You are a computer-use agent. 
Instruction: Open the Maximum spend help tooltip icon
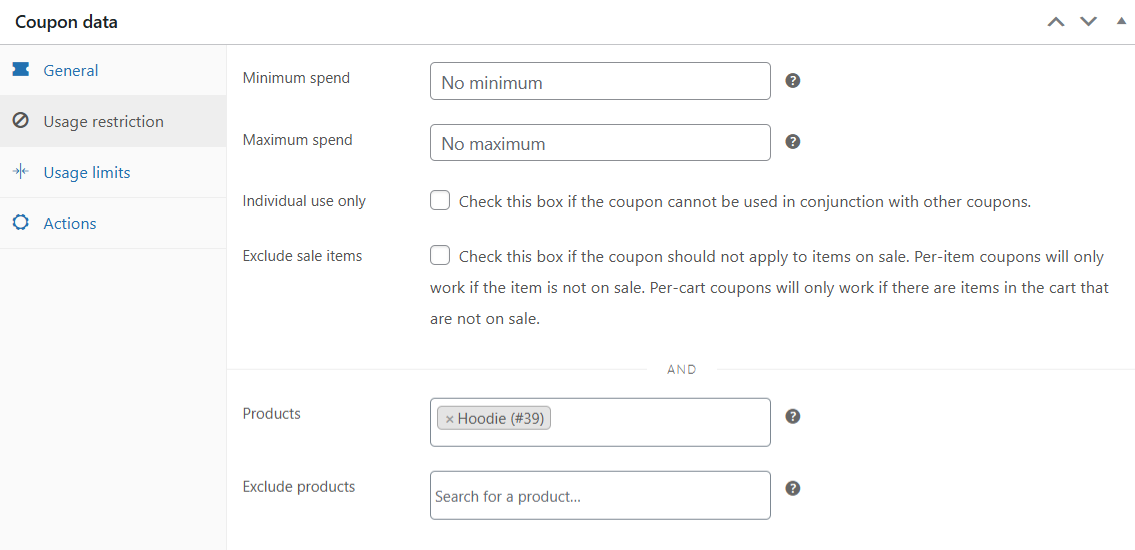point(793,141)
